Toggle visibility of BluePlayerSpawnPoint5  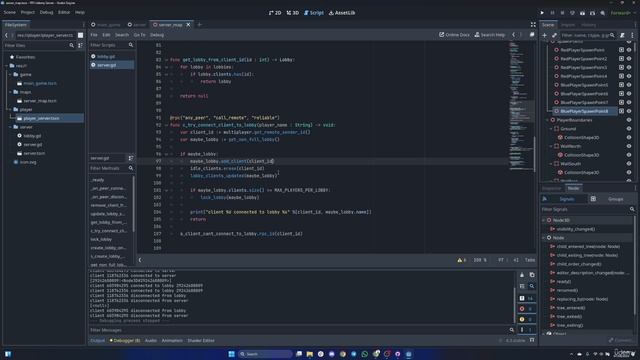(629, 85)
